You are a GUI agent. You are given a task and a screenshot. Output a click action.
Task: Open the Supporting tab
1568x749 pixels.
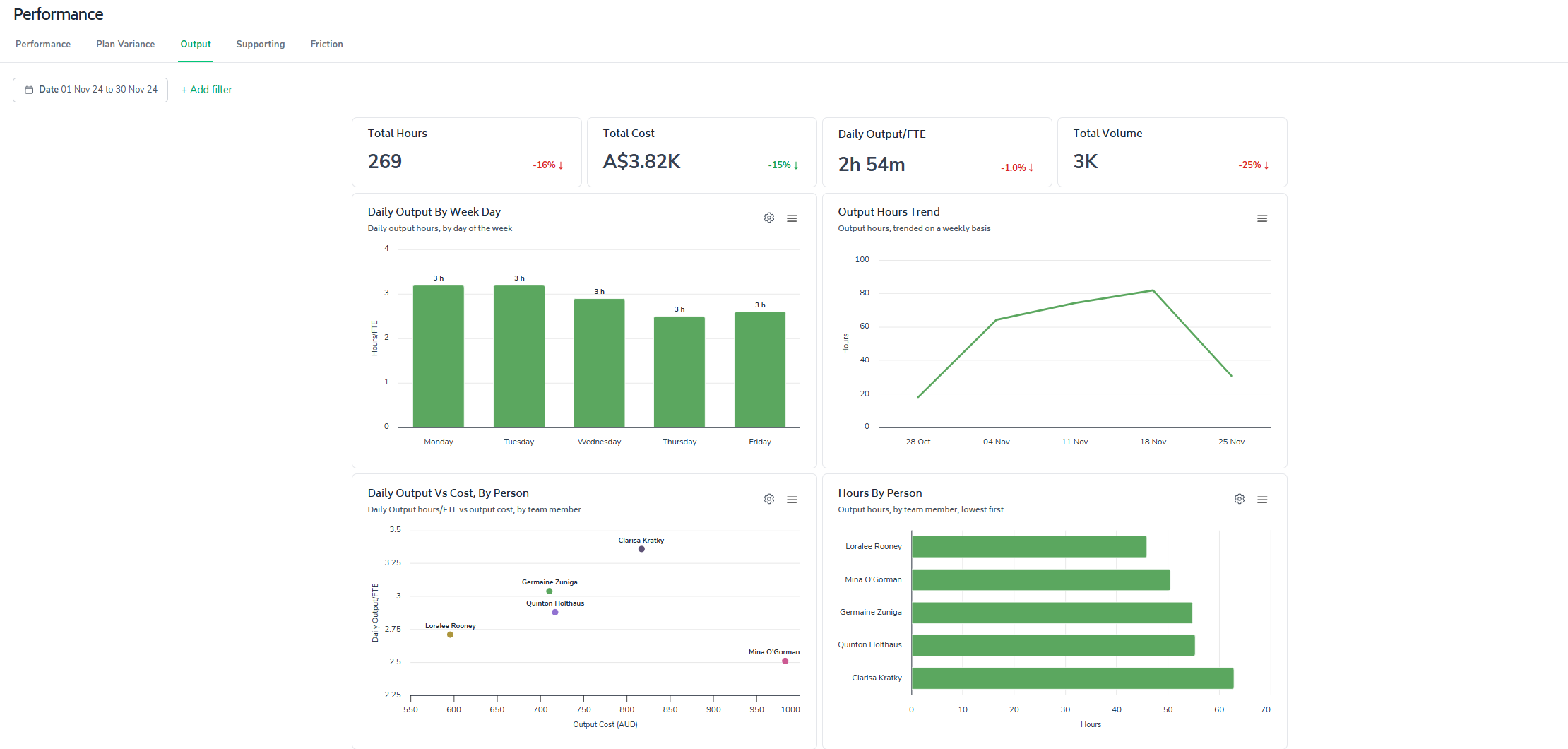[260, 44]
